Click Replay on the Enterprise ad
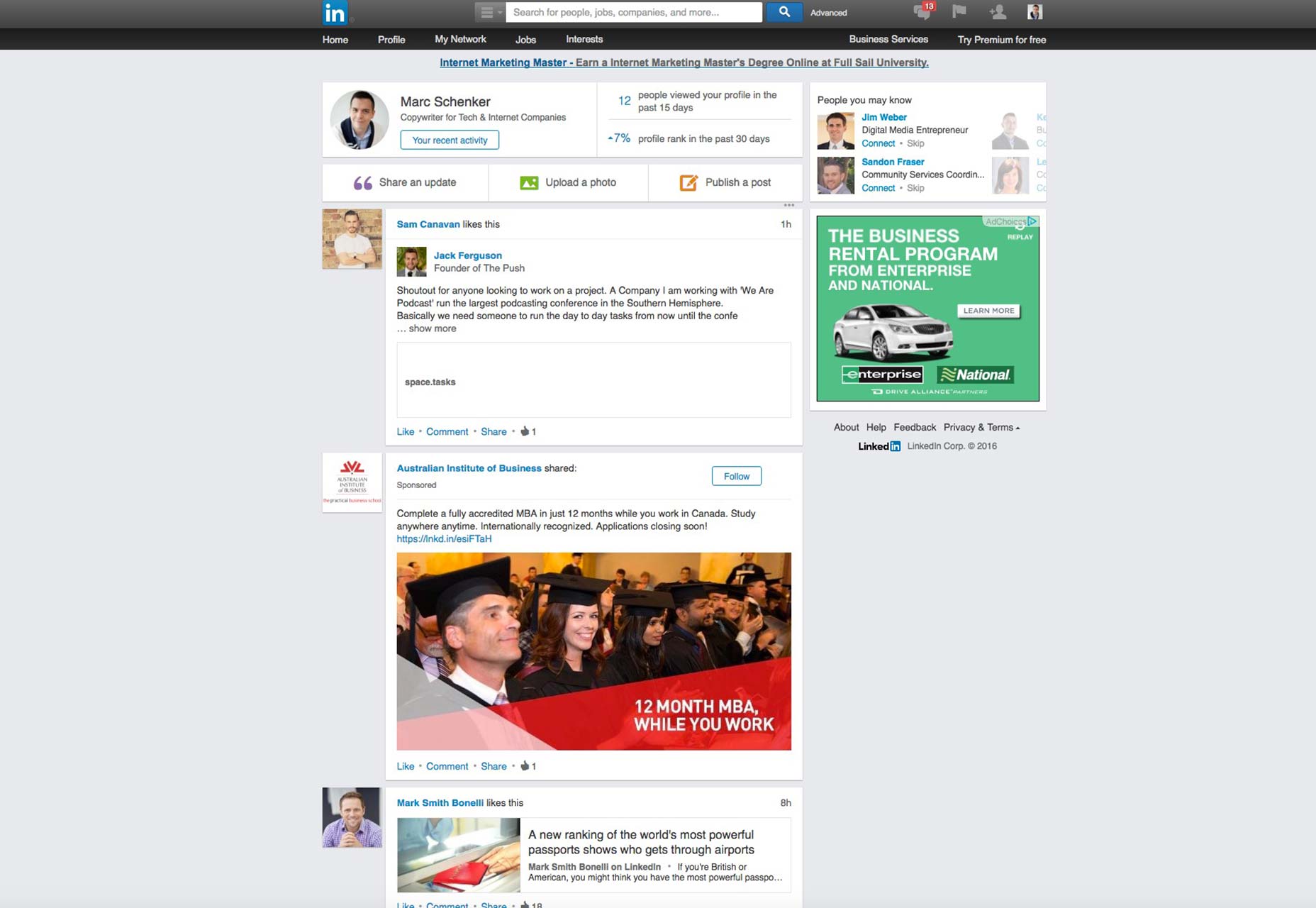Image resolution: width=1316 pixels, height=908 pixels. (x=1020, y=237)
